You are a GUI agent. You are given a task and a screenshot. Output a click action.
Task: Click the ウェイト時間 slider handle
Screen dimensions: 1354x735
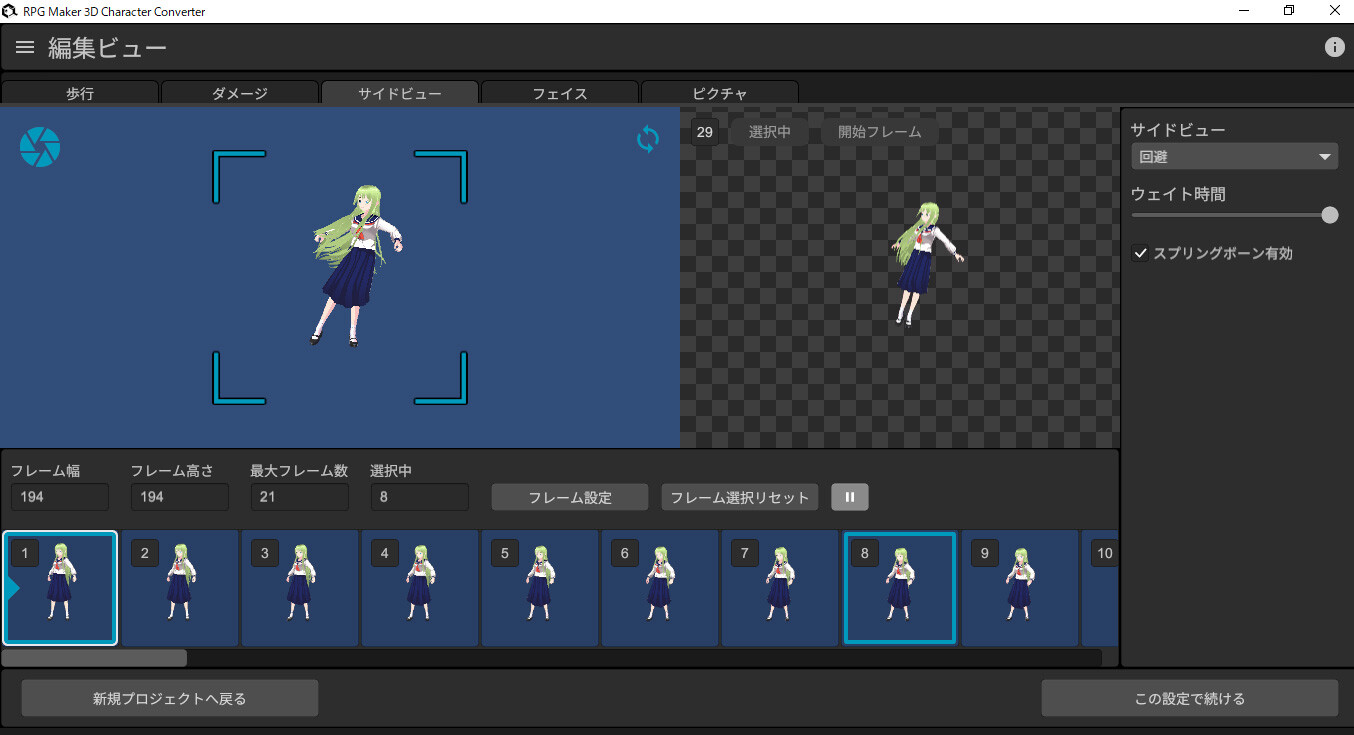1329,214
